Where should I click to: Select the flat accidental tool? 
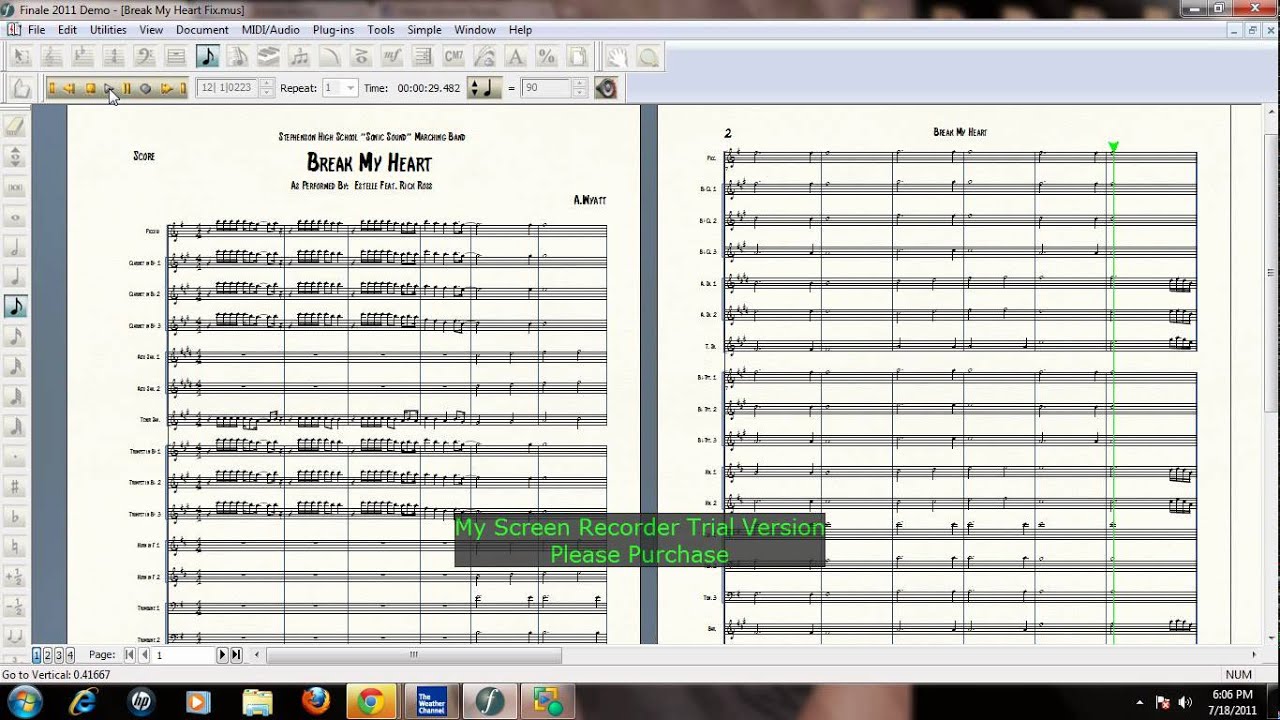click(x=15, y=517)
